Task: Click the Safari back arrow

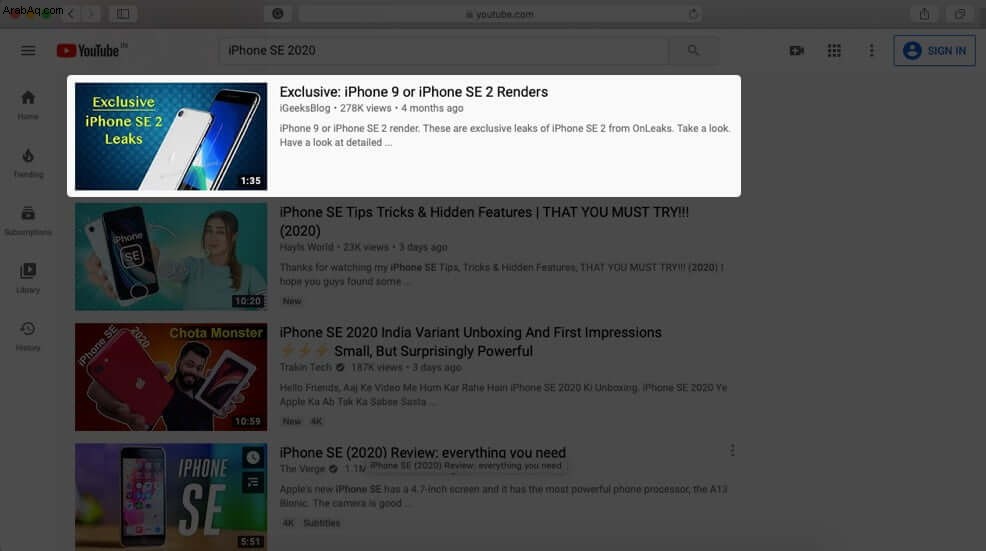Action: (71, 13)
